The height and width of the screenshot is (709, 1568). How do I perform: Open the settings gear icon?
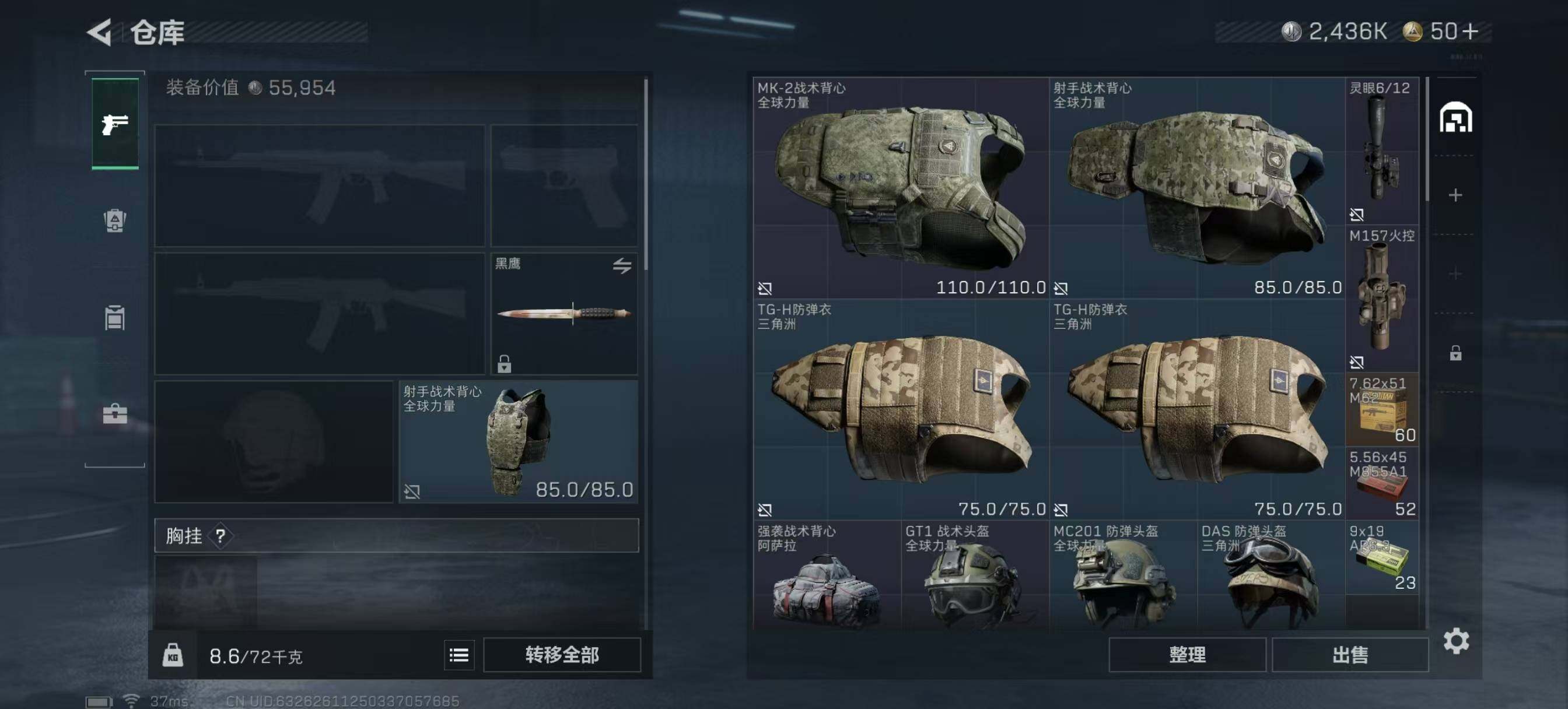click(1456, 641)
